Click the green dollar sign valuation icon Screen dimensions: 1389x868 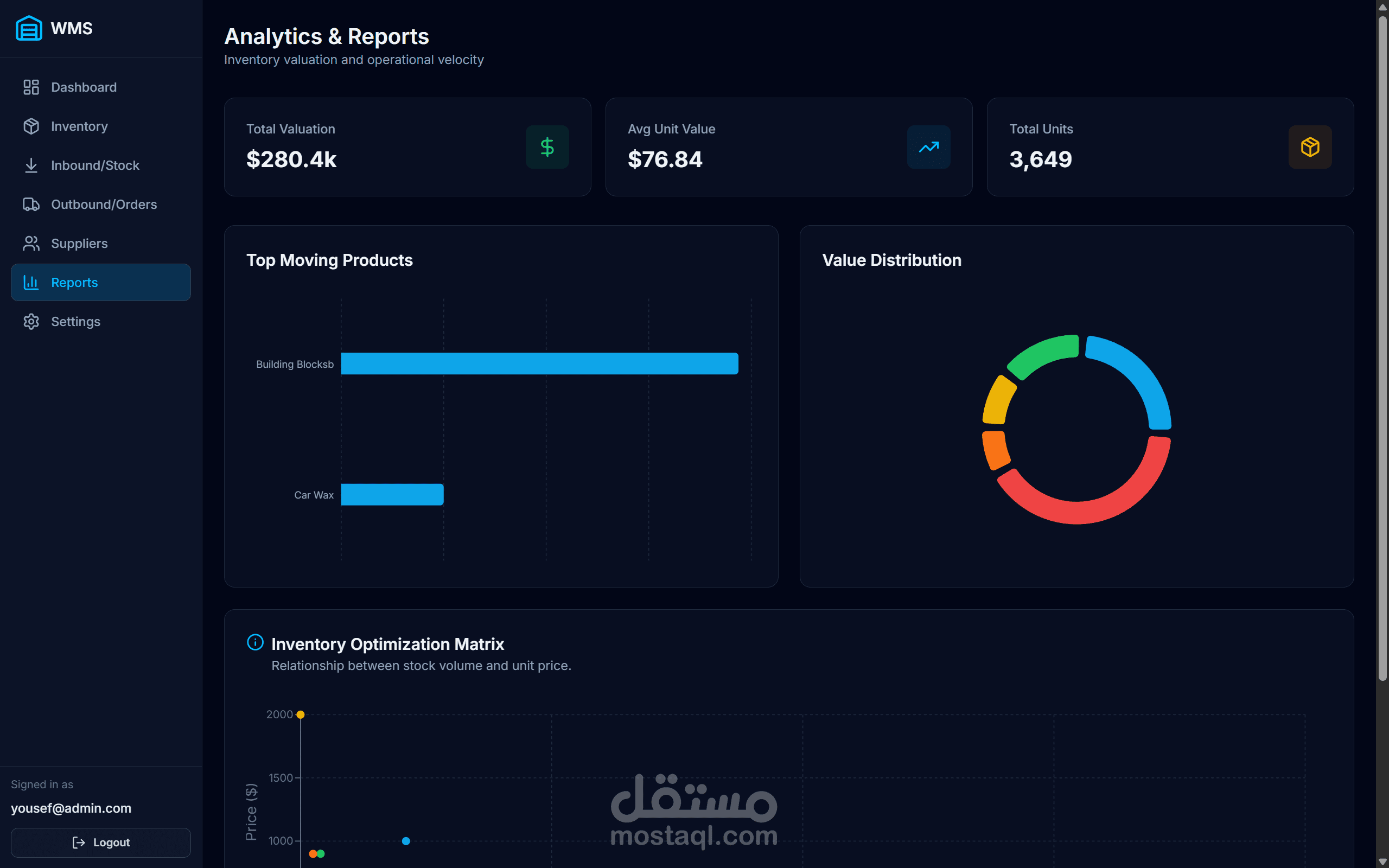547,147
